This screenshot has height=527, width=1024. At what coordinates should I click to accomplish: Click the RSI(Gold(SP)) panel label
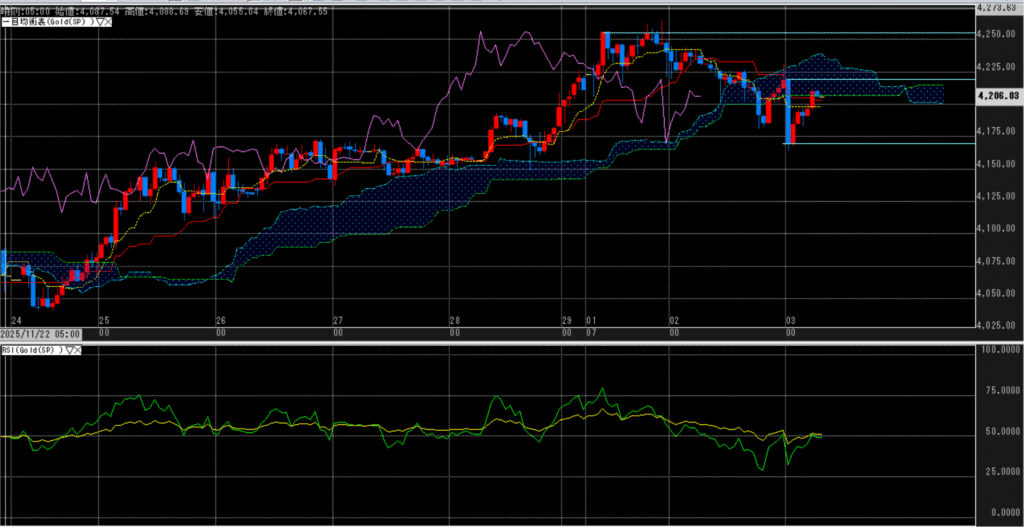[x=32, y=351]
